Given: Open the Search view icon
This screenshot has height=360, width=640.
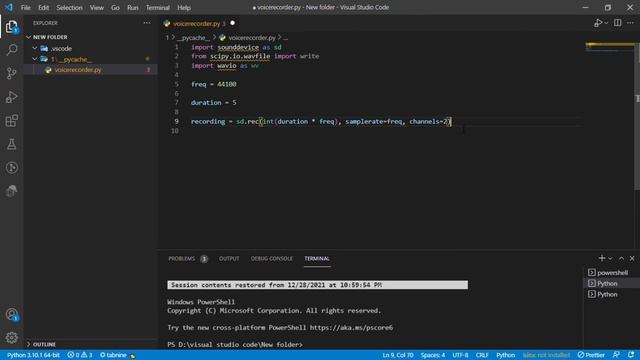Looking at the screenshot, I should 11,50.
